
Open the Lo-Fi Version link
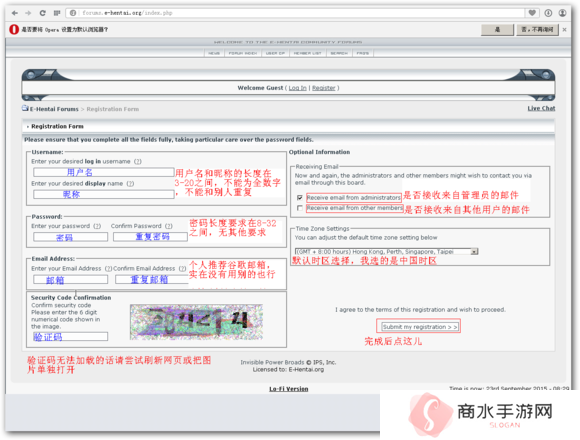coord(289,389)
